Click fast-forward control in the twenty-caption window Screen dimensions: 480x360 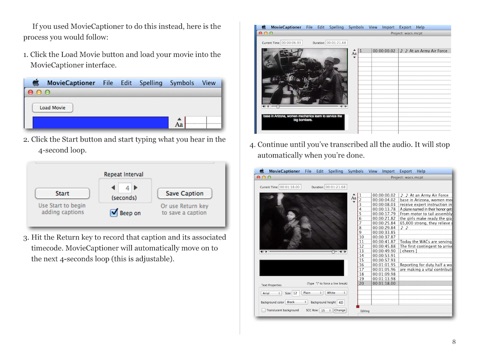tap(345, 252)
